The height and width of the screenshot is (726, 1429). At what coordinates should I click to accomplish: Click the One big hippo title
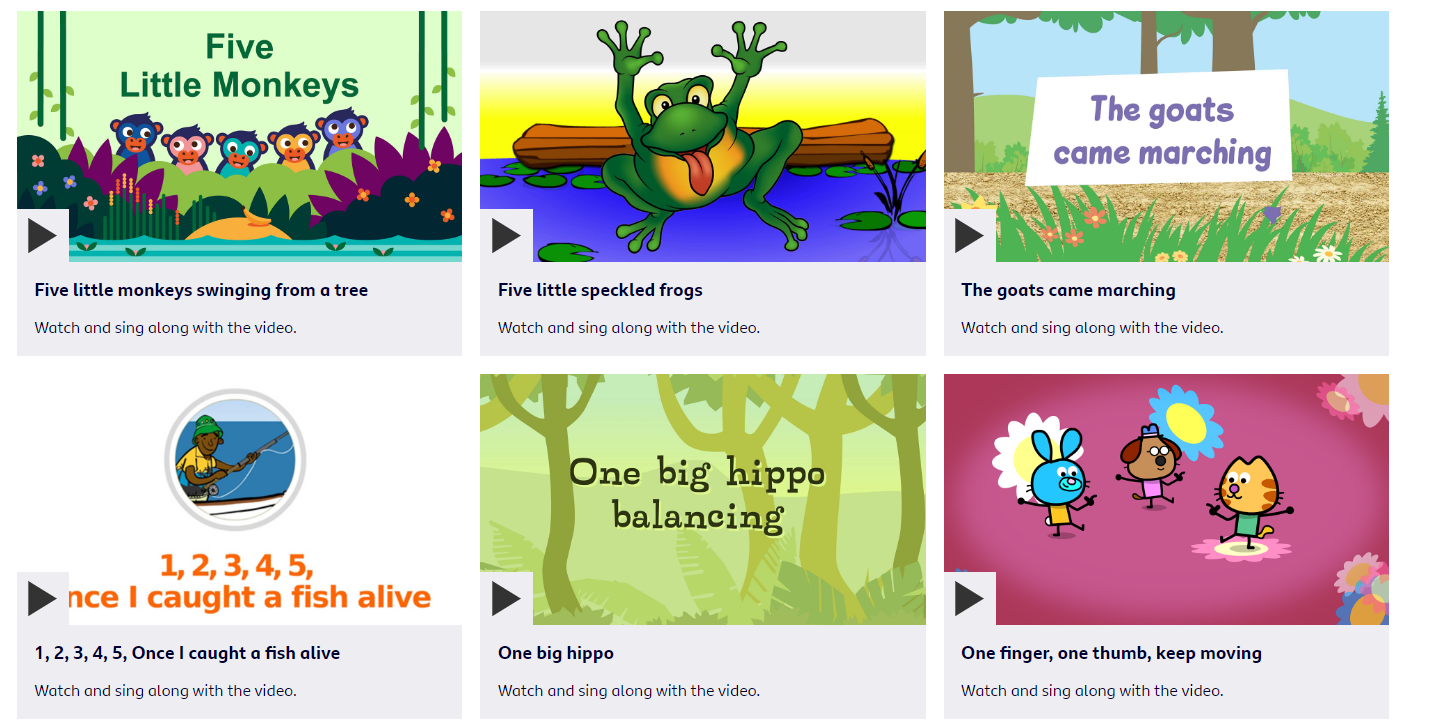(x=556, y=653)
